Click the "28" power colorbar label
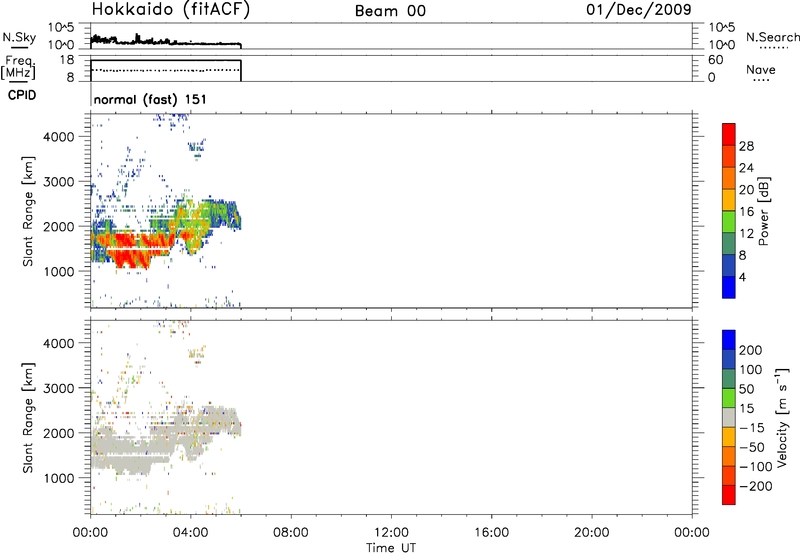Image resolution: width=800 pixels, height=554 pixels. [746, 146]
